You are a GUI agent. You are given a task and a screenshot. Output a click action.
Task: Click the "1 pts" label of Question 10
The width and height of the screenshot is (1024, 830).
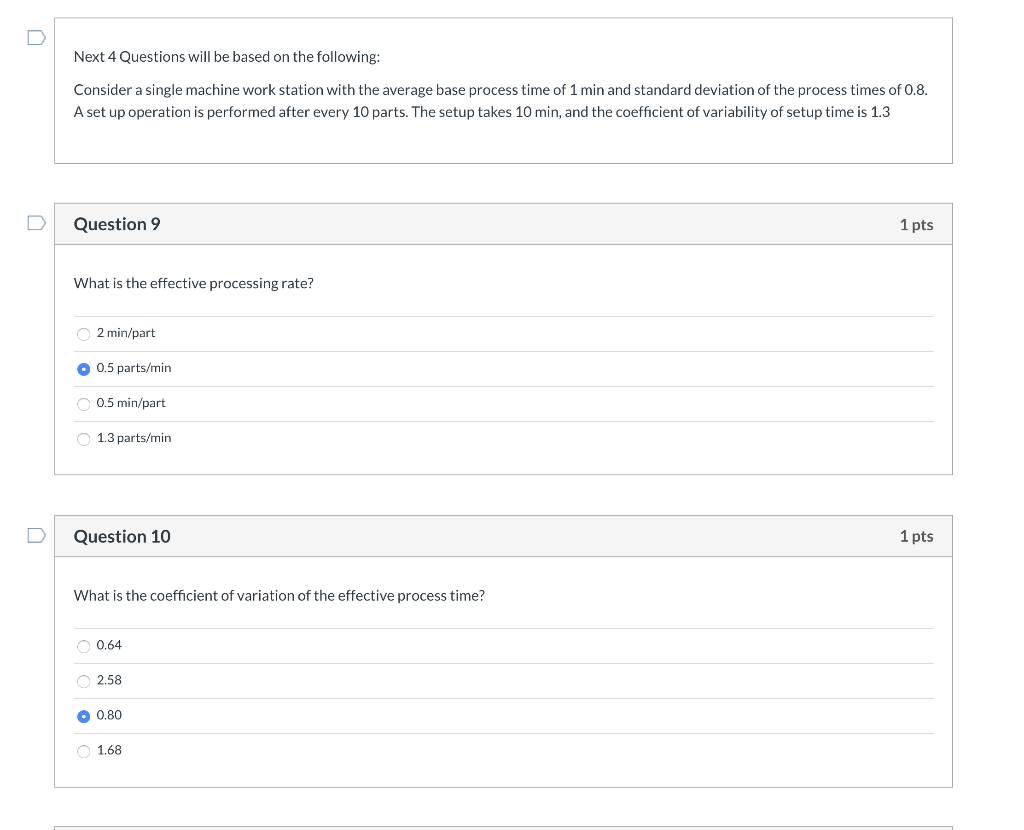pyautogui.click(x=916, y=537)
